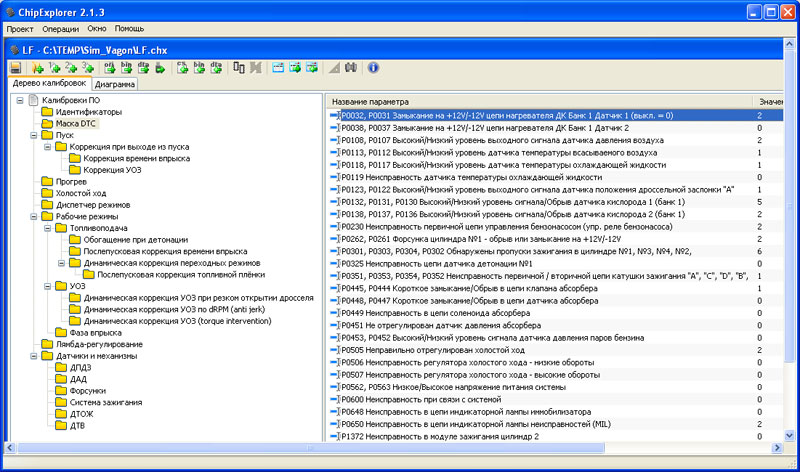Click the save floppy disk toolbar icon
800x472 pixels.
[16, 68]
